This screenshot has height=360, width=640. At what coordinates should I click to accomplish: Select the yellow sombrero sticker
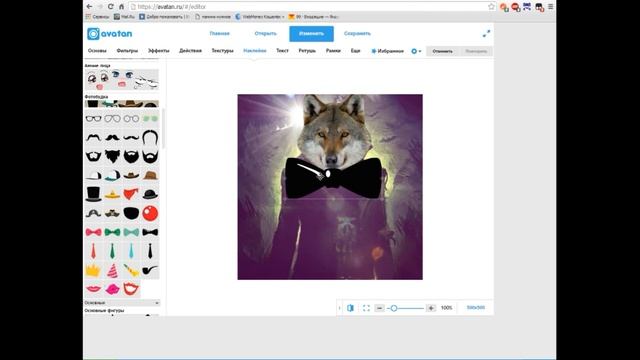tap(113, 195)
